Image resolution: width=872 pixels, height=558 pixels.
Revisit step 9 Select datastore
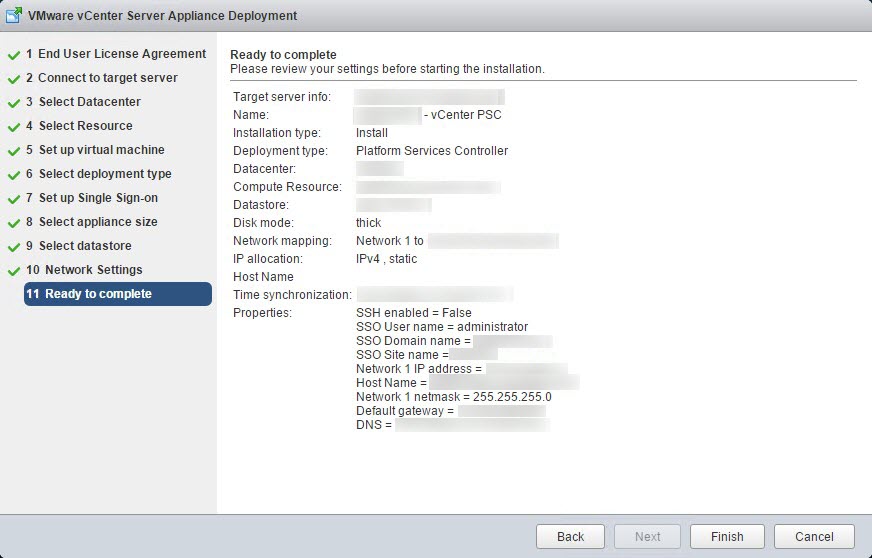[79, 245]
